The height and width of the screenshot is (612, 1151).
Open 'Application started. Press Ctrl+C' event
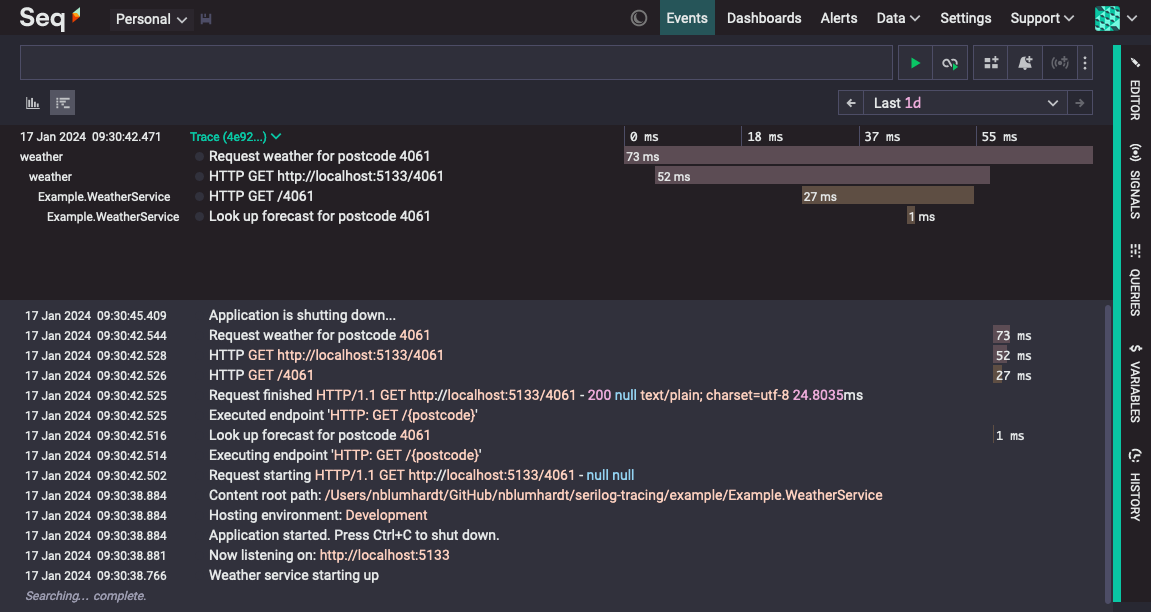(x=354, y=536)
